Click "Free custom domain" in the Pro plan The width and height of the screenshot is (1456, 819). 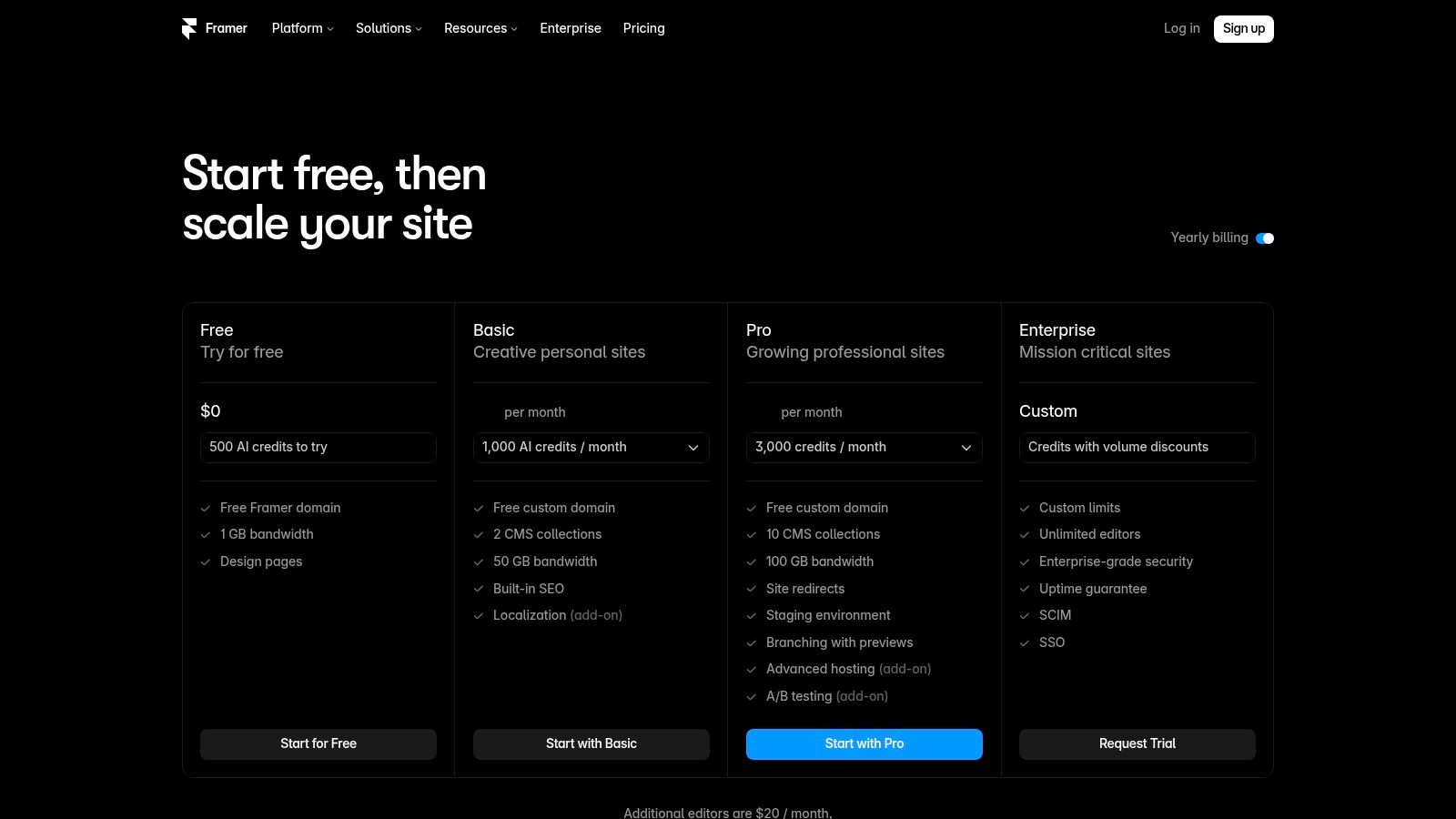[x=827, y=508]
